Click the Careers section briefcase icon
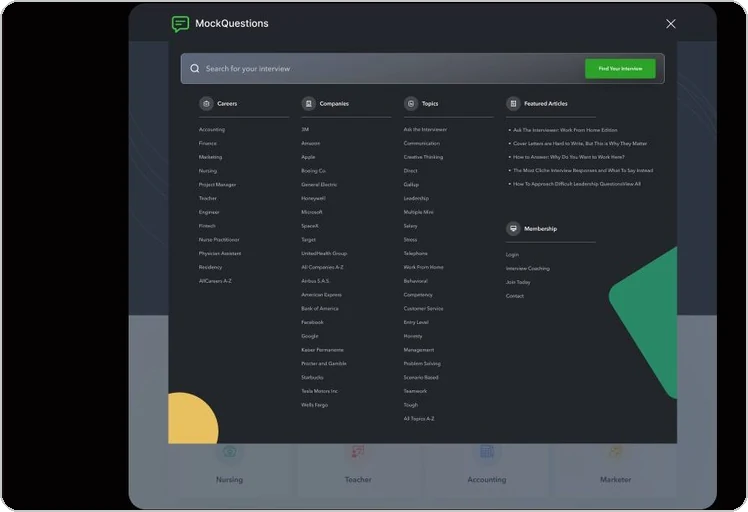The image size is (748, 512). point(206,104)
